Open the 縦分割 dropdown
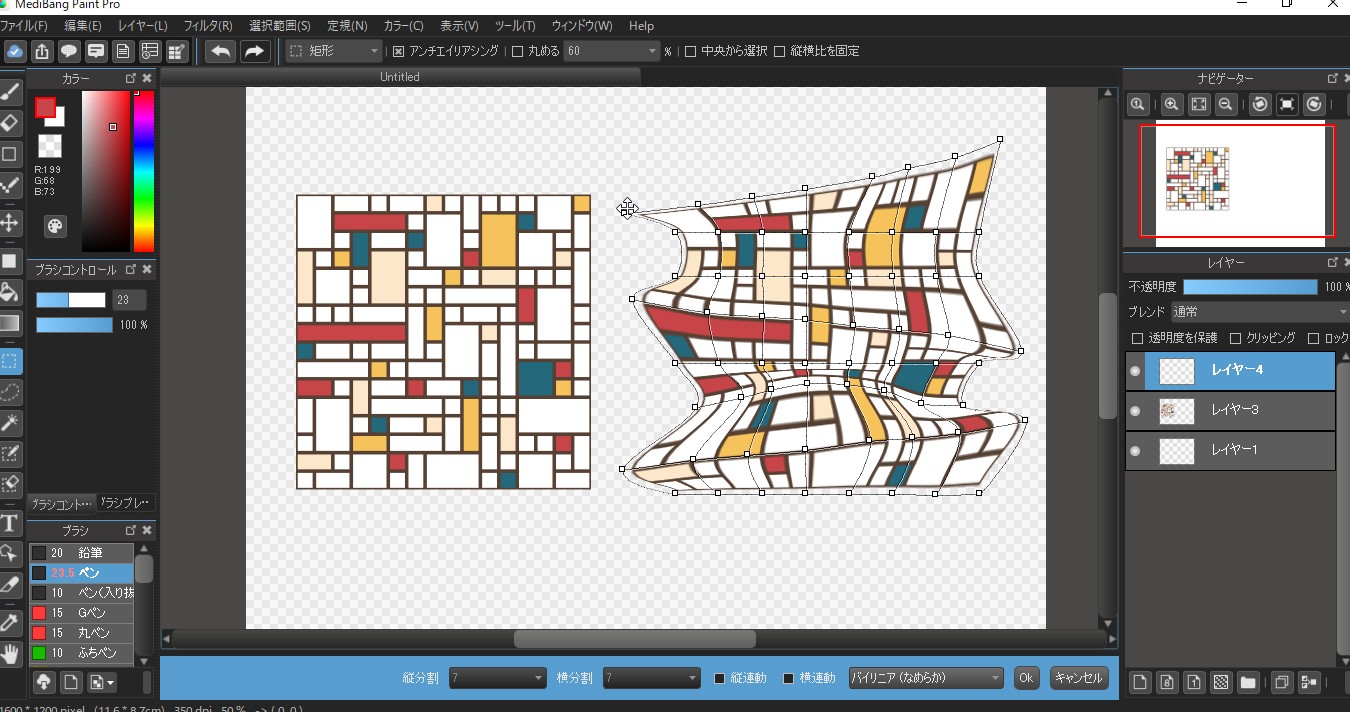 (x=498, y=678)
